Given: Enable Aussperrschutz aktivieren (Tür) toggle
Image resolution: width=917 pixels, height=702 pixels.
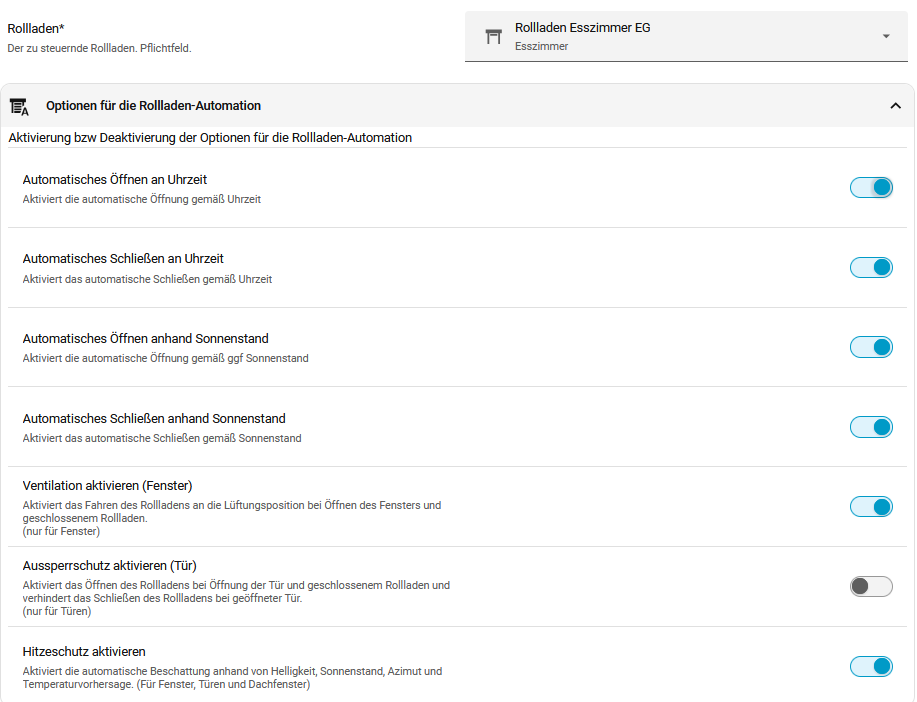Looking at the screenshot, I should pyautogui.click(x=871, y=586).
